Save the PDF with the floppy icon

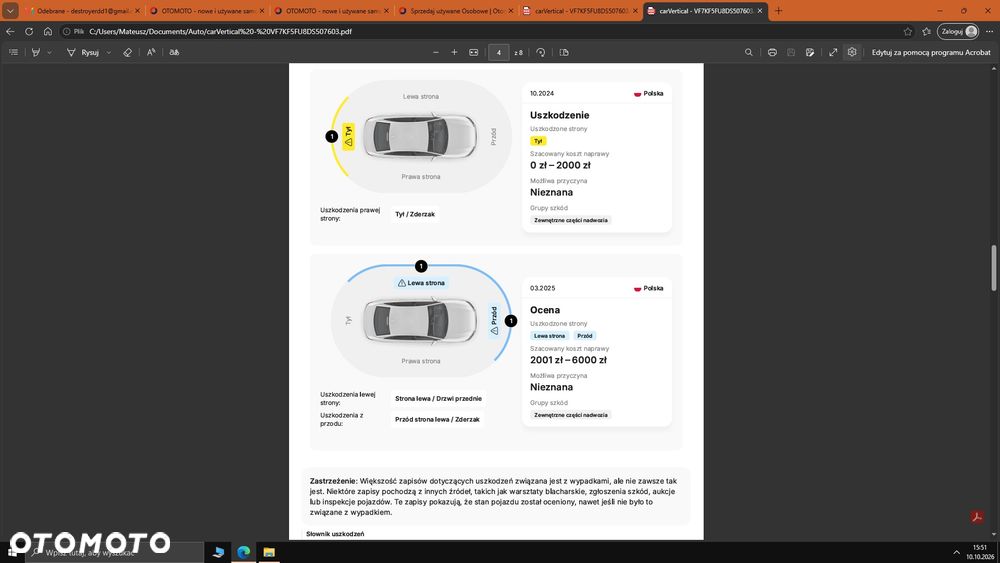[x=791, y=52]
